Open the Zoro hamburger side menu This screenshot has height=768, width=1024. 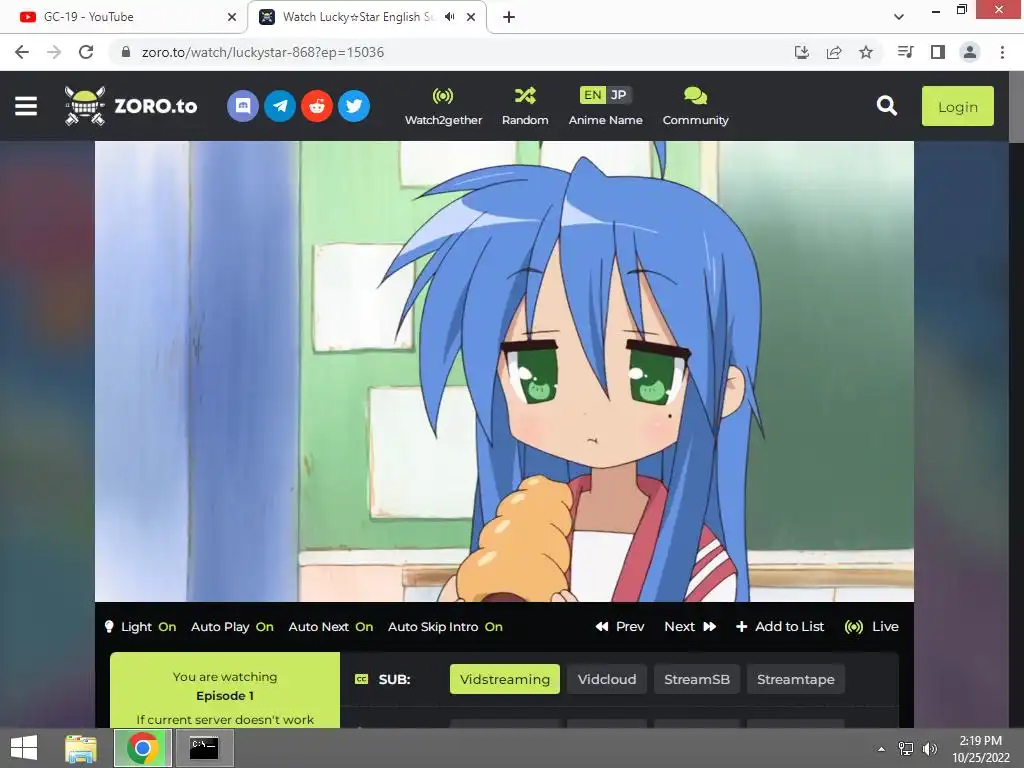(x=26, y=106)
